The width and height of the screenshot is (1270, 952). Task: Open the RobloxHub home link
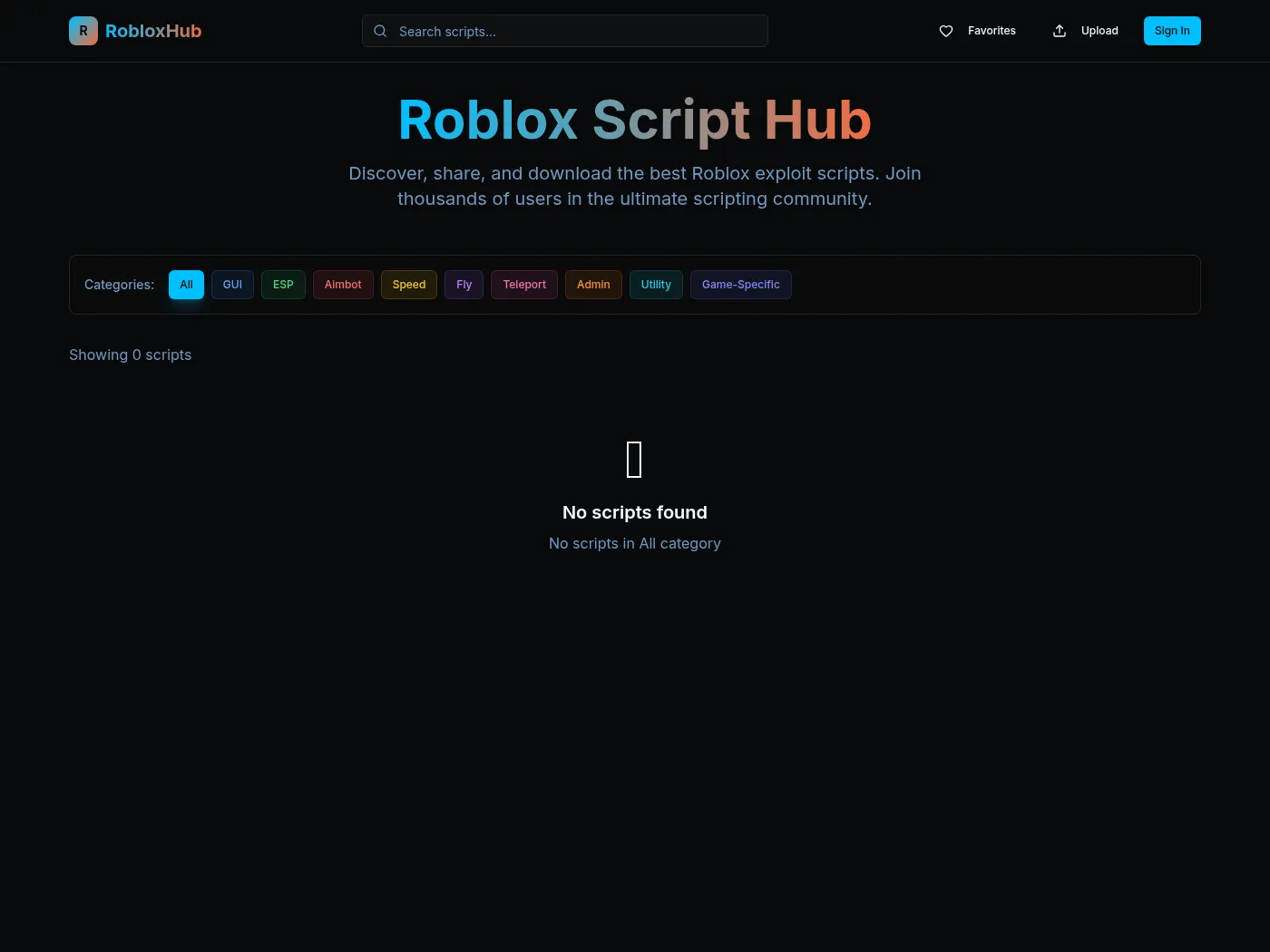(135, 31)
